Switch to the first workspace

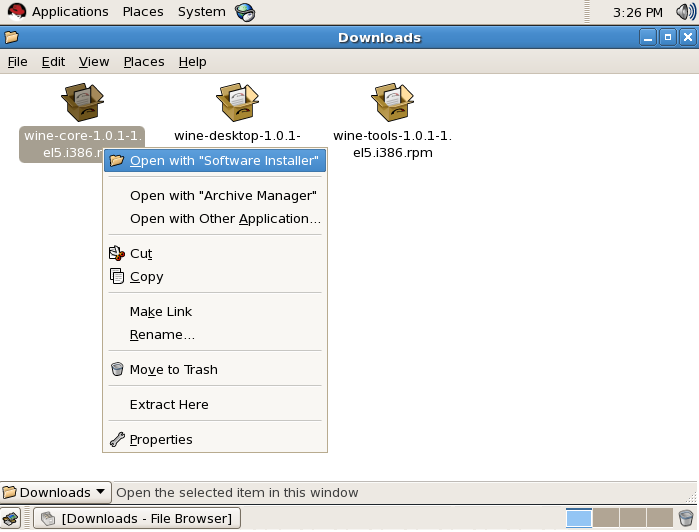[579, 518]
